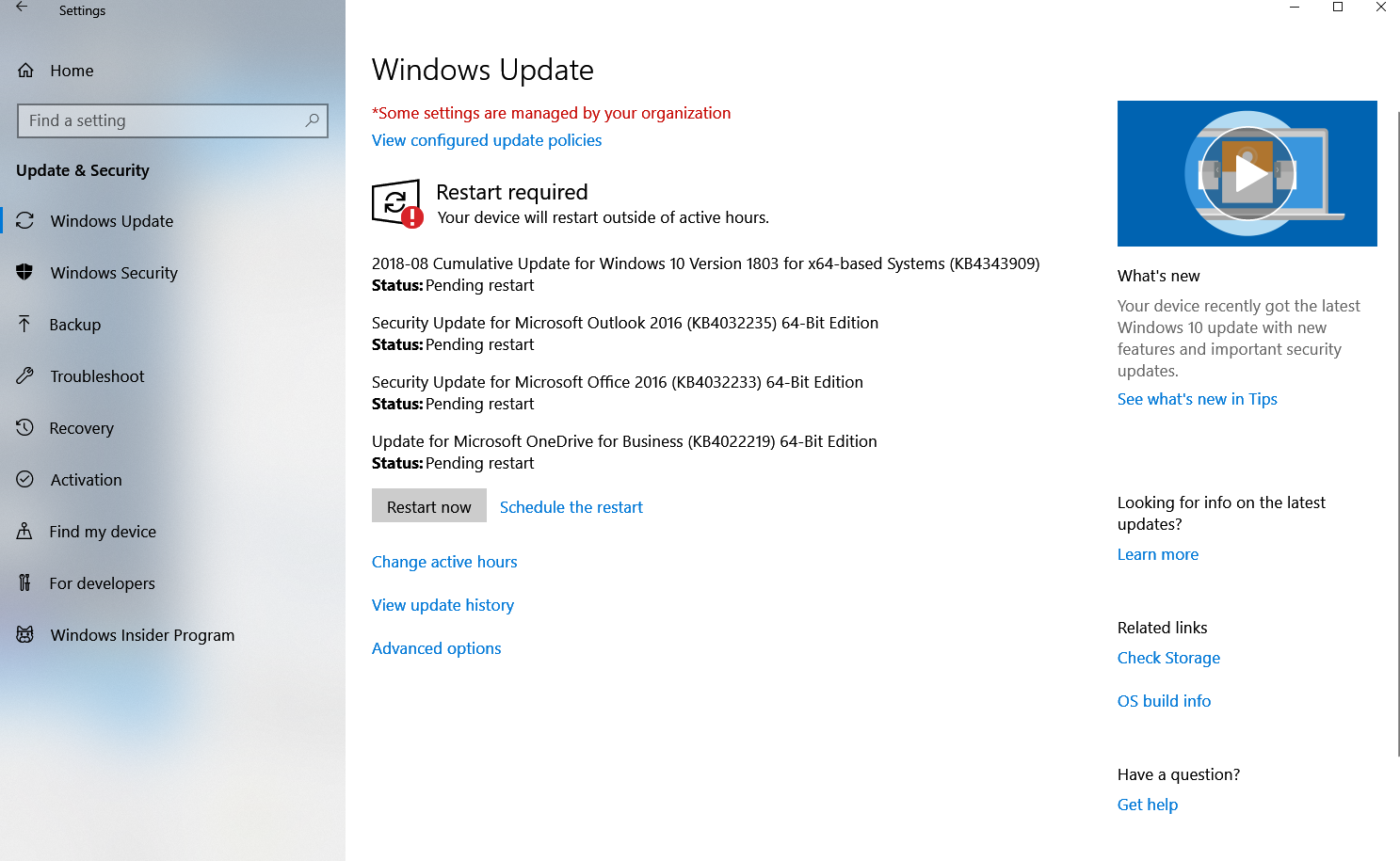Open Advanced options
1400x861 pixels.
(436, 647)
